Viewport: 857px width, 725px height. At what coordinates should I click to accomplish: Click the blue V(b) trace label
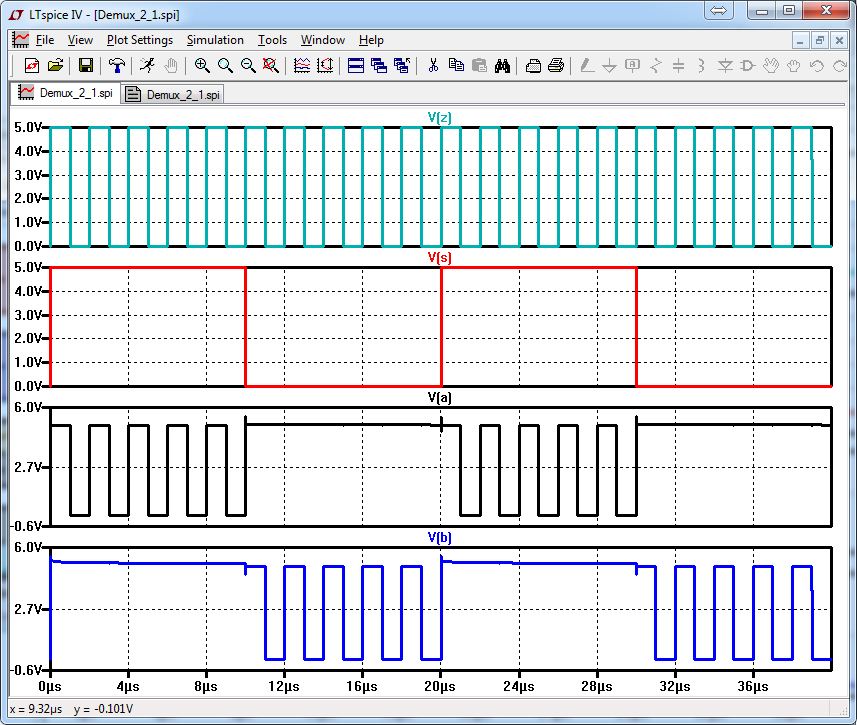(x=440, y=537)
